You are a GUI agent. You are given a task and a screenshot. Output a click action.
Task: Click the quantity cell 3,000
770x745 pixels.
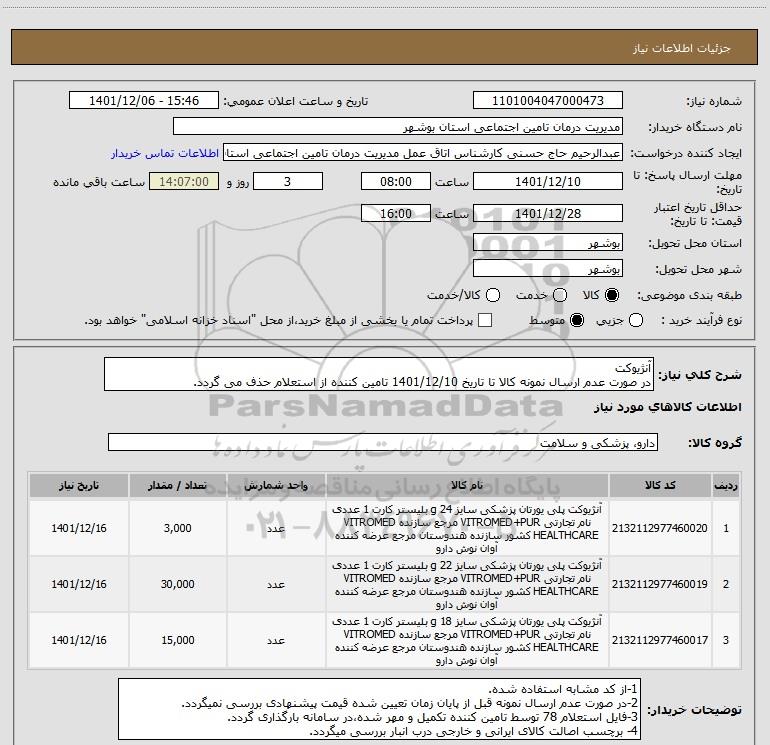[177, 528]
